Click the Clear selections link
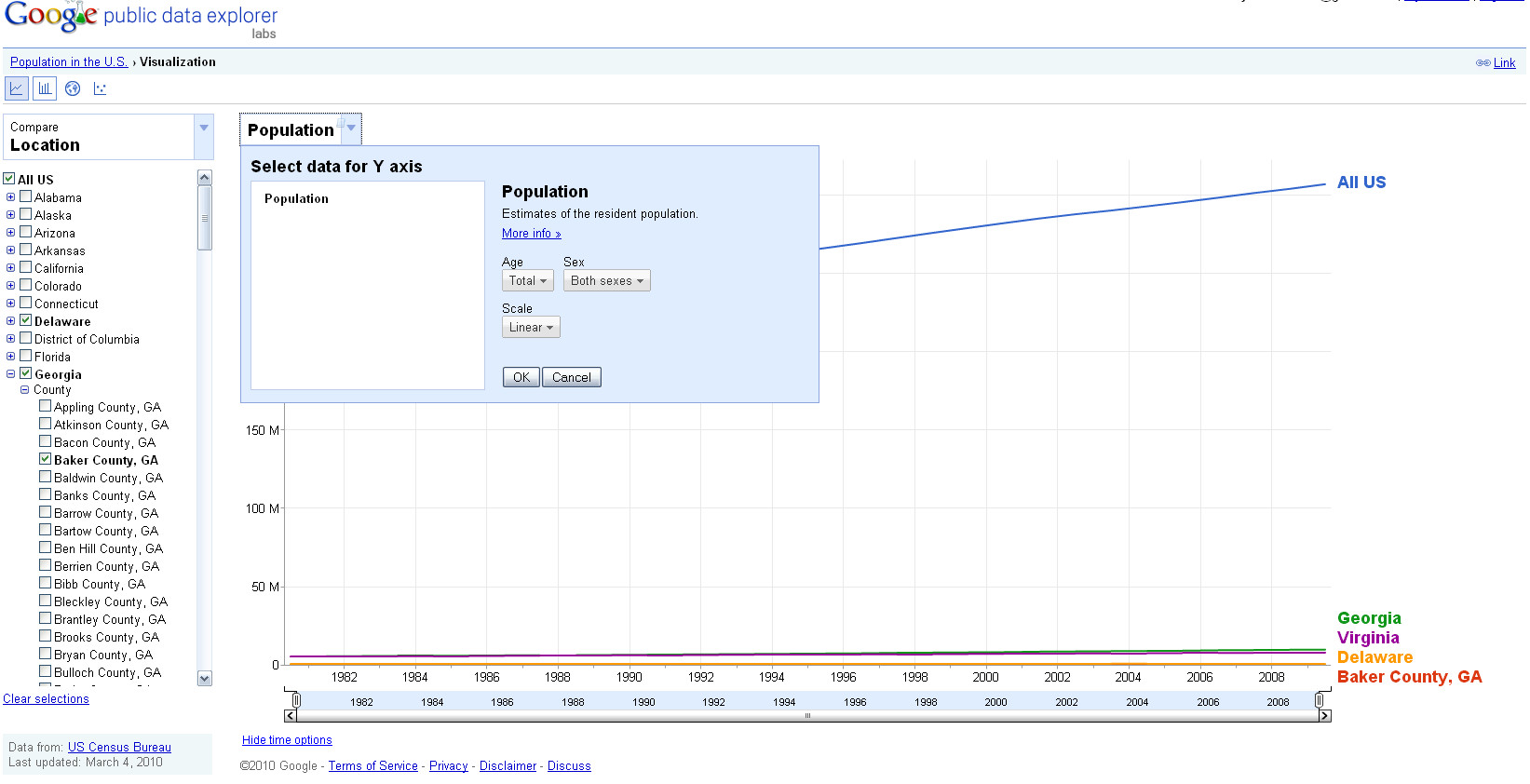Image resolution: width=1530 pixels, height=784 pixels. click(46, 699)
